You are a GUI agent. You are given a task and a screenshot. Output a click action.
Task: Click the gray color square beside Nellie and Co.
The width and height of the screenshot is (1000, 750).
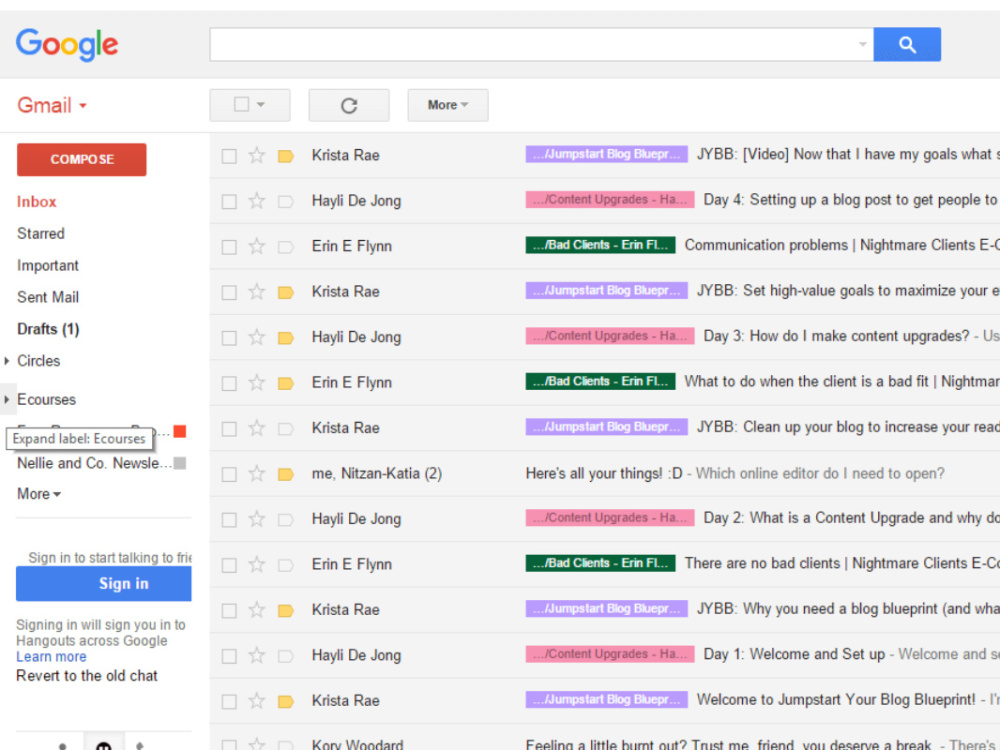click(180, 463)
